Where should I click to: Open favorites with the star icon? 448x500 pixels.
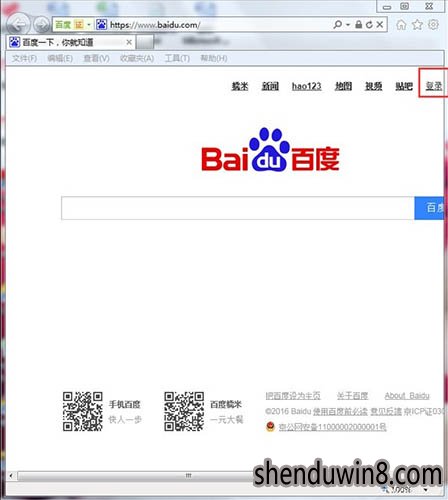[417, 25]
